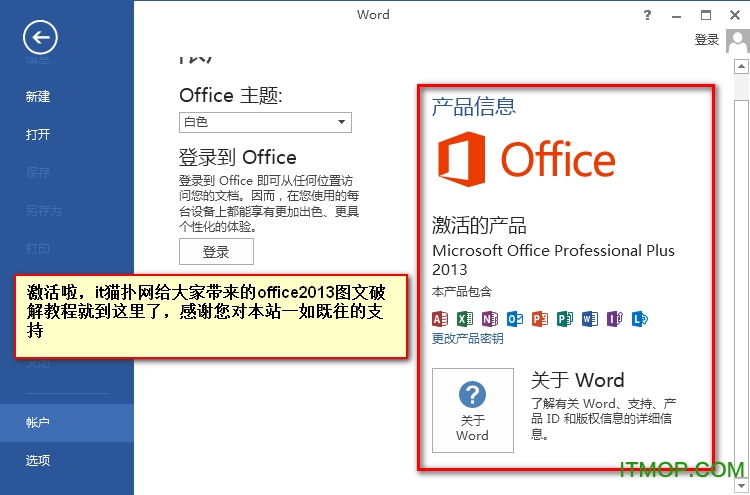Screen dimensions: 750x495
Task: Click the 登录 link at top right
Action: [707, 40]
